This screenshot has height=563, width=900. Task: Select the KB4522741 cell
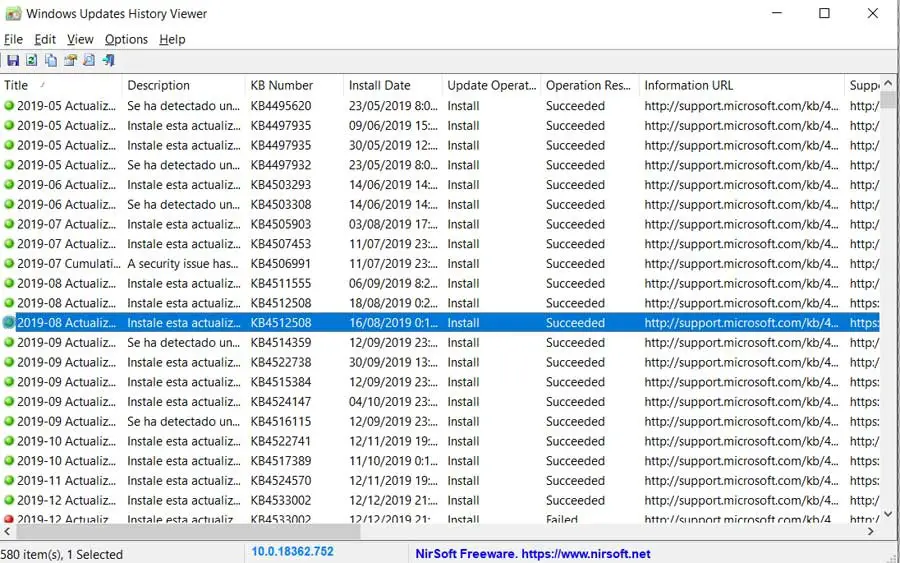tap(281, 441)
